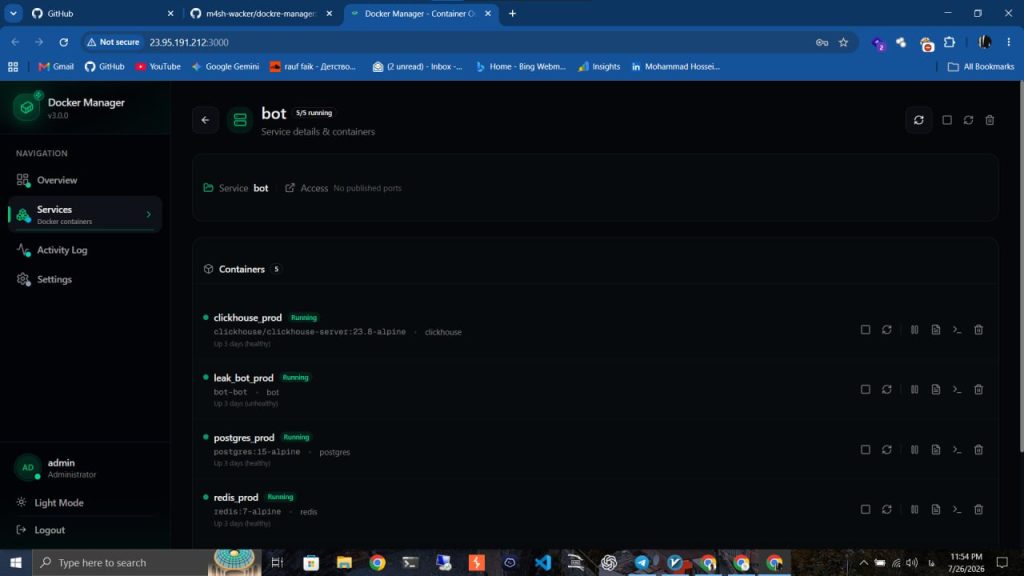Open the Chrome three-dot menu

tap(1009, 42)
